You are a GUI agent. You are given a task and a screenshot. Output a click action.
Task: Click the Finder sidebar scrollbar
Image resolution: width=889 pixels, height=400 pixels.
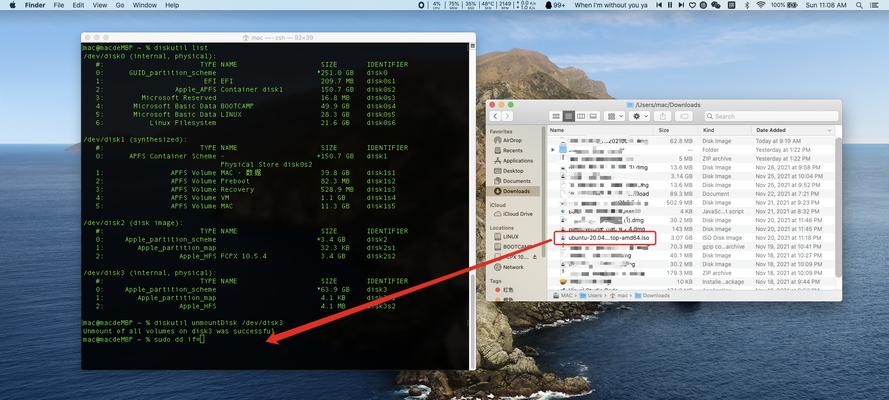(x=543, y=193)
